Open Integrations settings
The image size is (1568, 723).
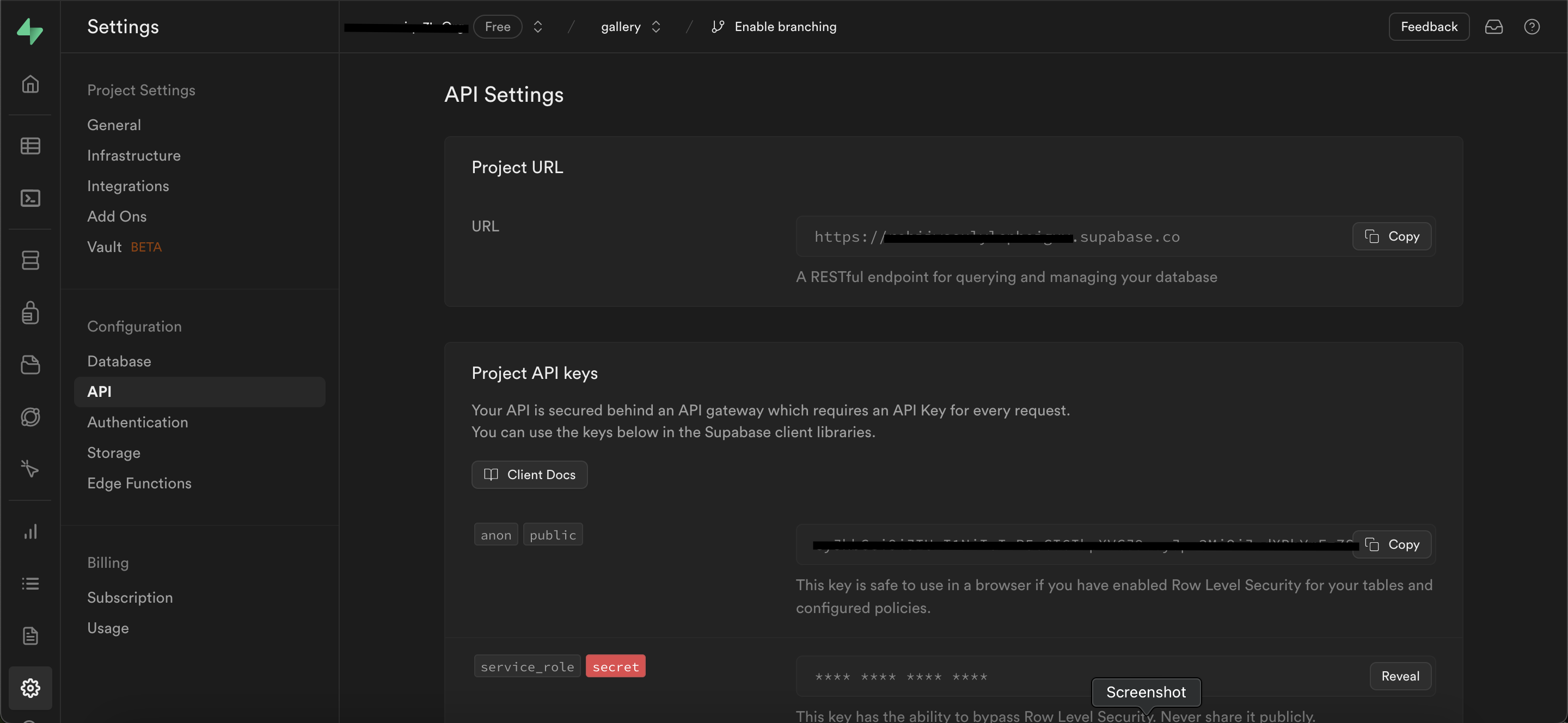click(128, 186)
